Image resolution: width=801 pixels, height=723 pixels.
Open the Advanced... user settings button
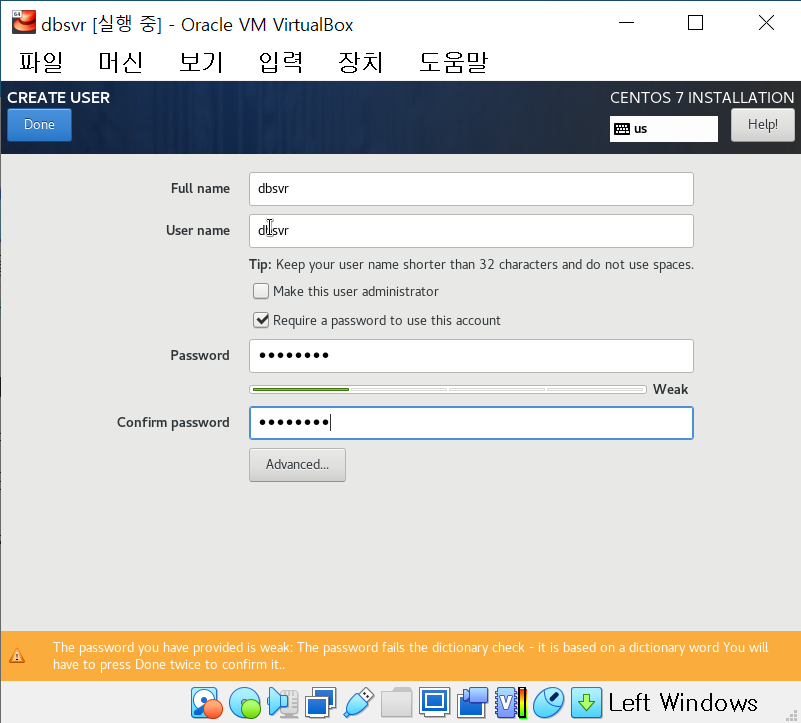297,464
